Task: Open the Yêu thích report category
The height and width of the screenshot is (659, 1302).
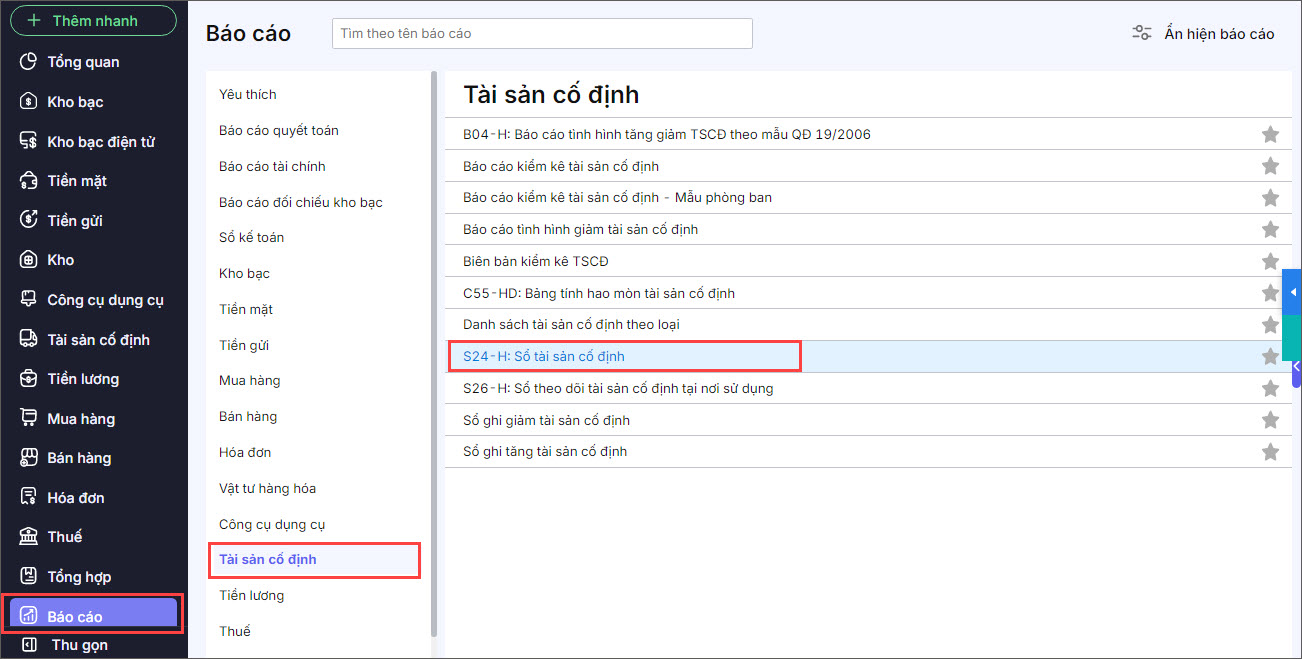Action: [248, 94]
